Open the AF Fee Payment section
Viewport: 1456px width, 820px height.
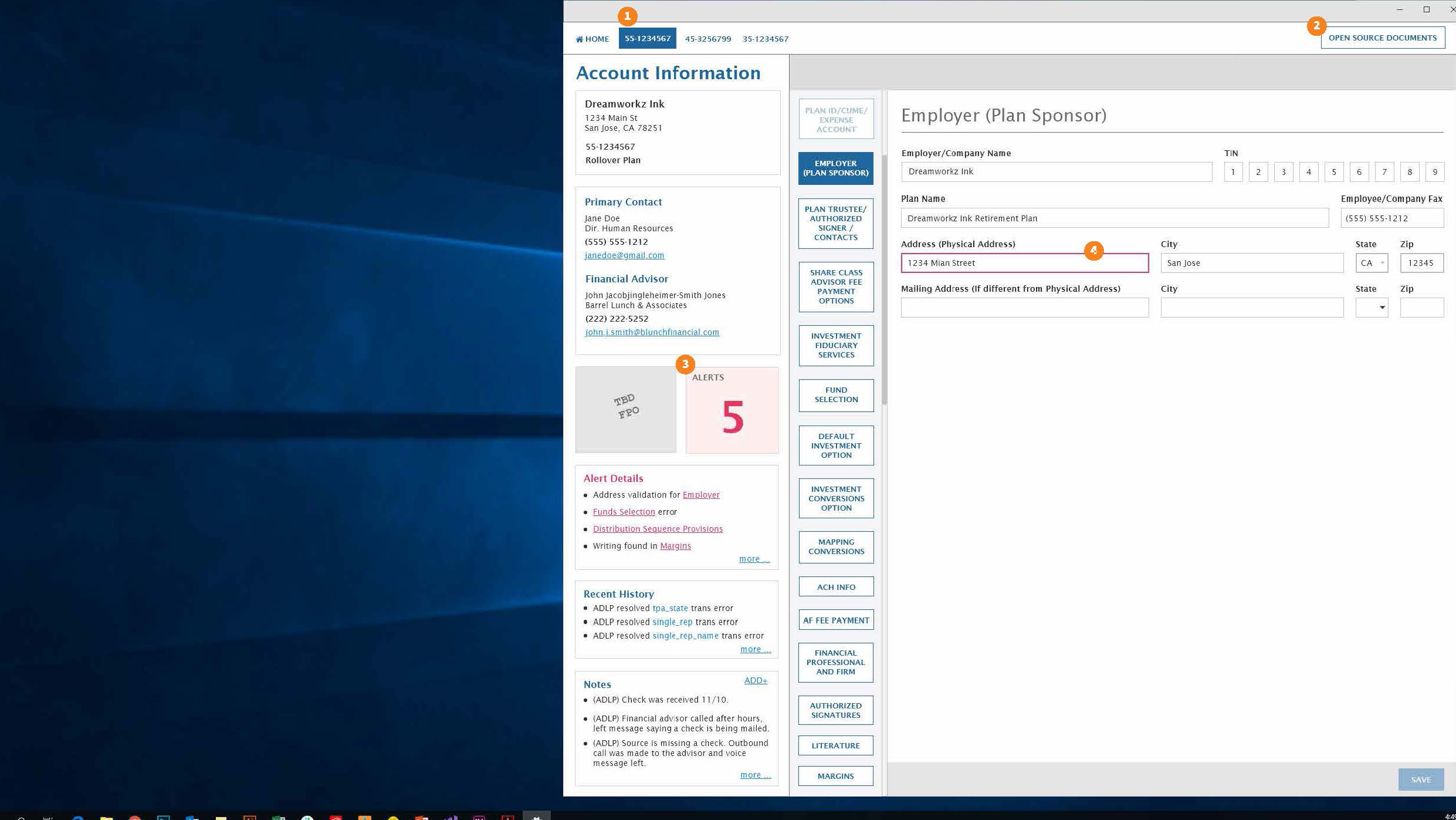click(836, 620)
